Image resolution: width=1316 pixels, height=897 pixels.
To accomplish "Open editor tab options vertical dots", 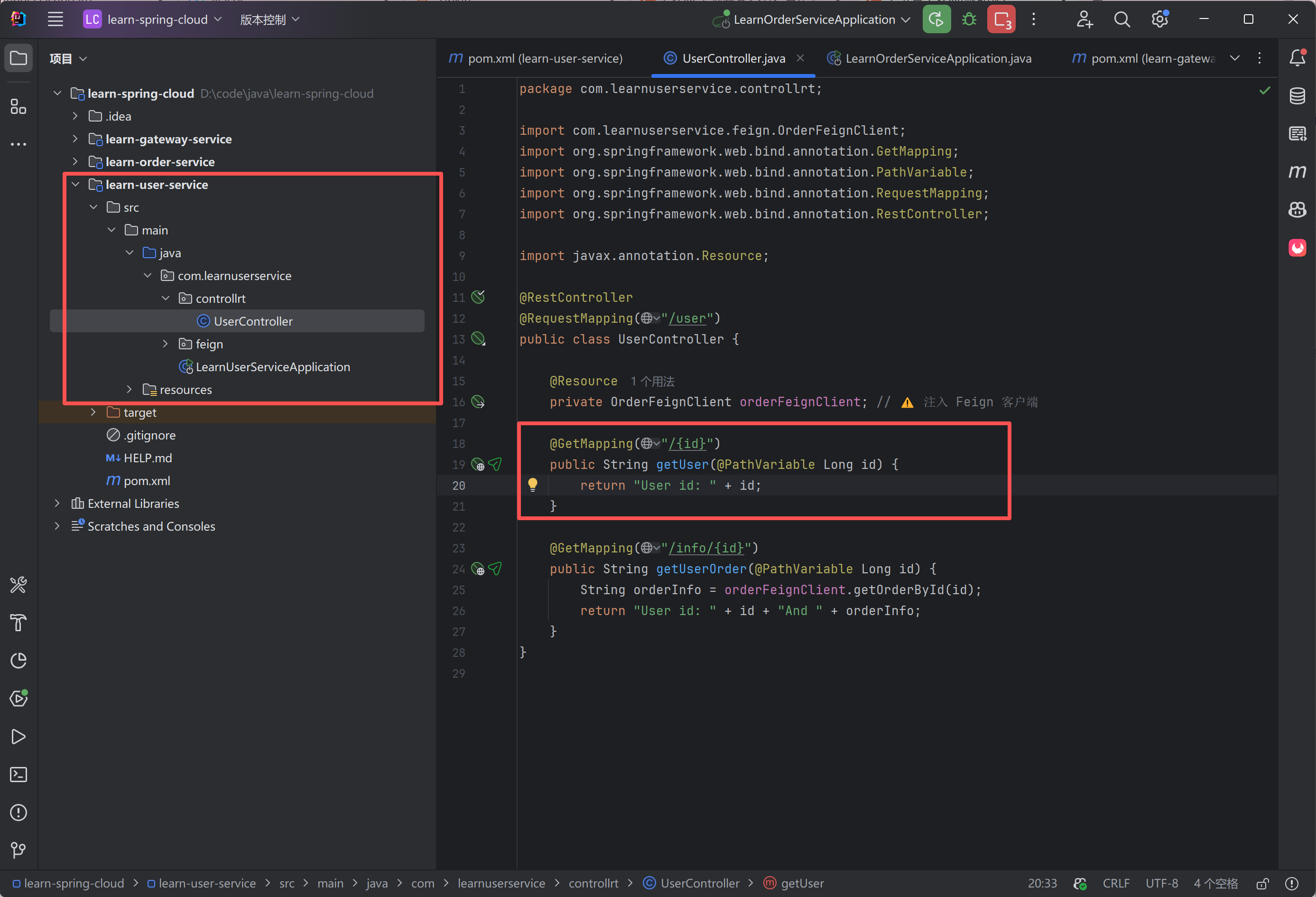I will tap(1260, 58).
